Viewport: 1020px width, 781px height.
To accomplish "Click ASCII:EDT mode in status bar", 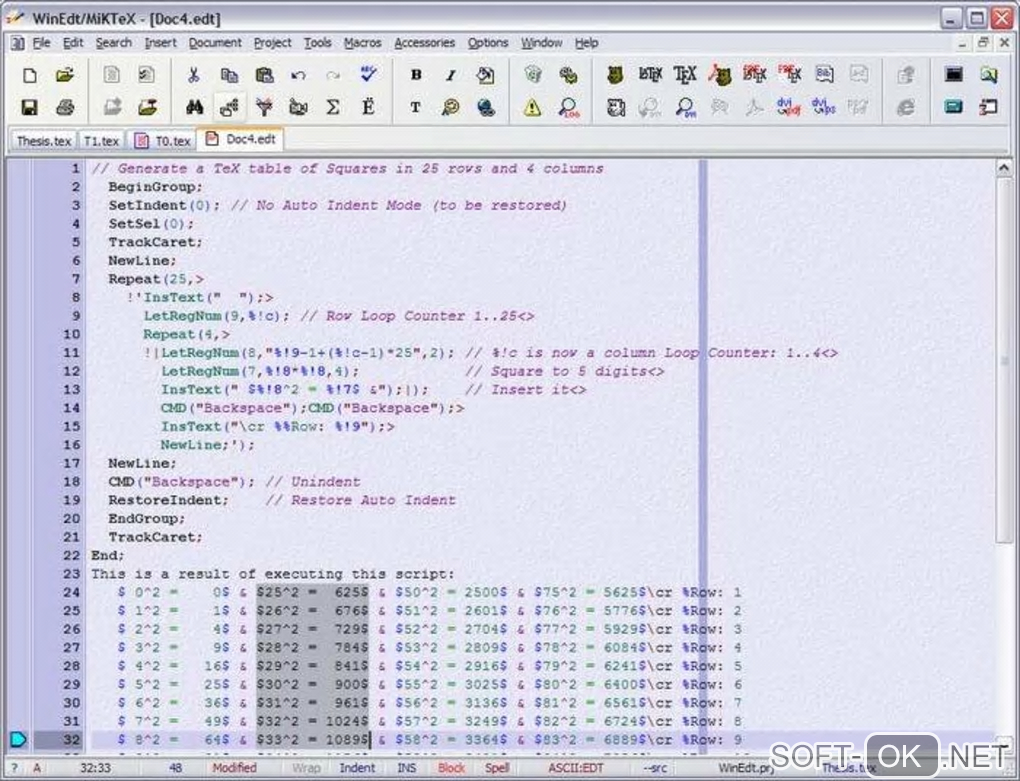I will point(576,768).
